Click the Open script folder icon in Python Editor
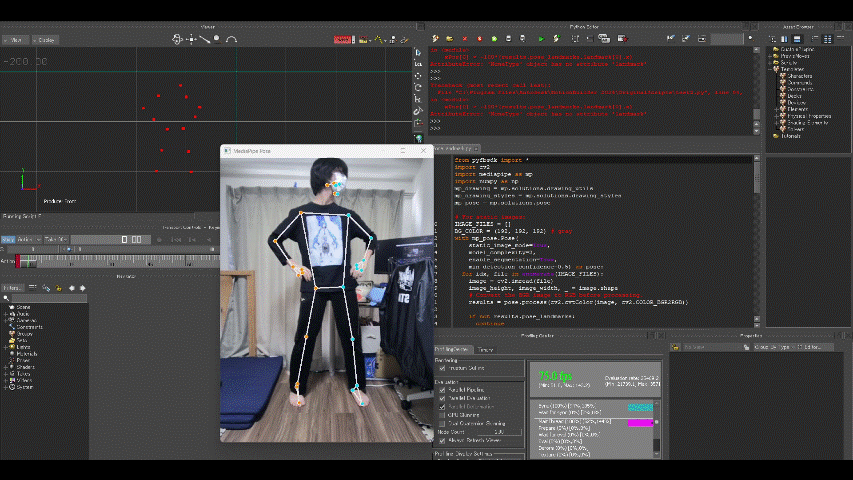853x480 pixels. [x=449, y=39]
